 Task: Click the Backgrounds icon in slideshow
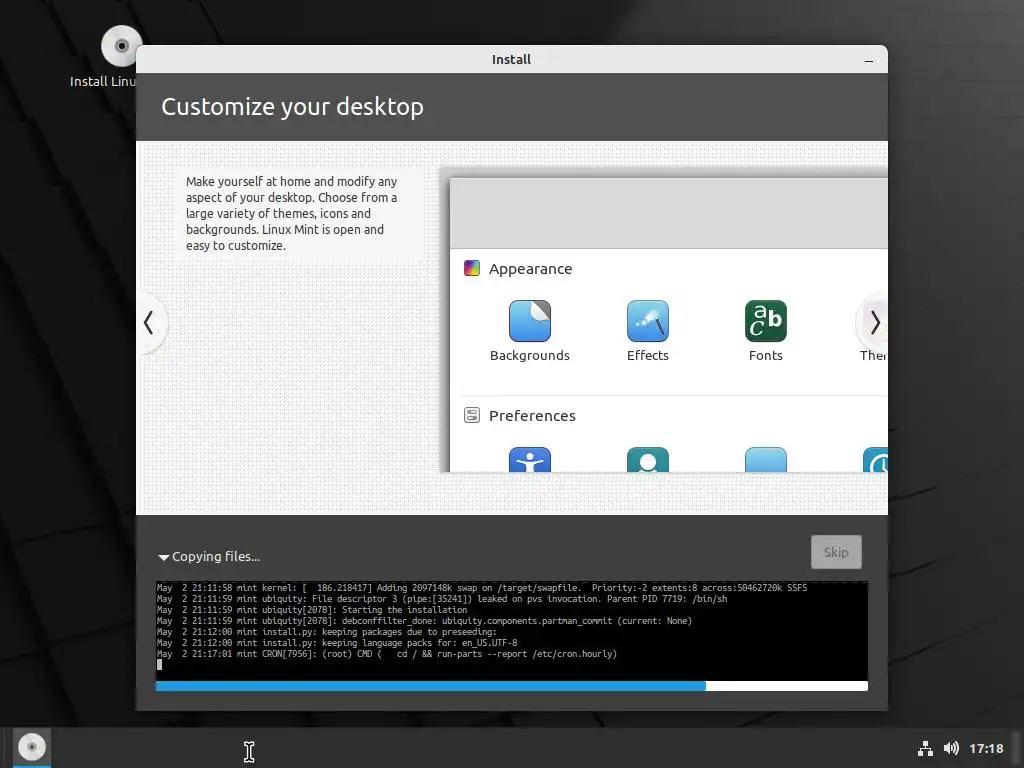pyautogui.click(x=530, y=321)
